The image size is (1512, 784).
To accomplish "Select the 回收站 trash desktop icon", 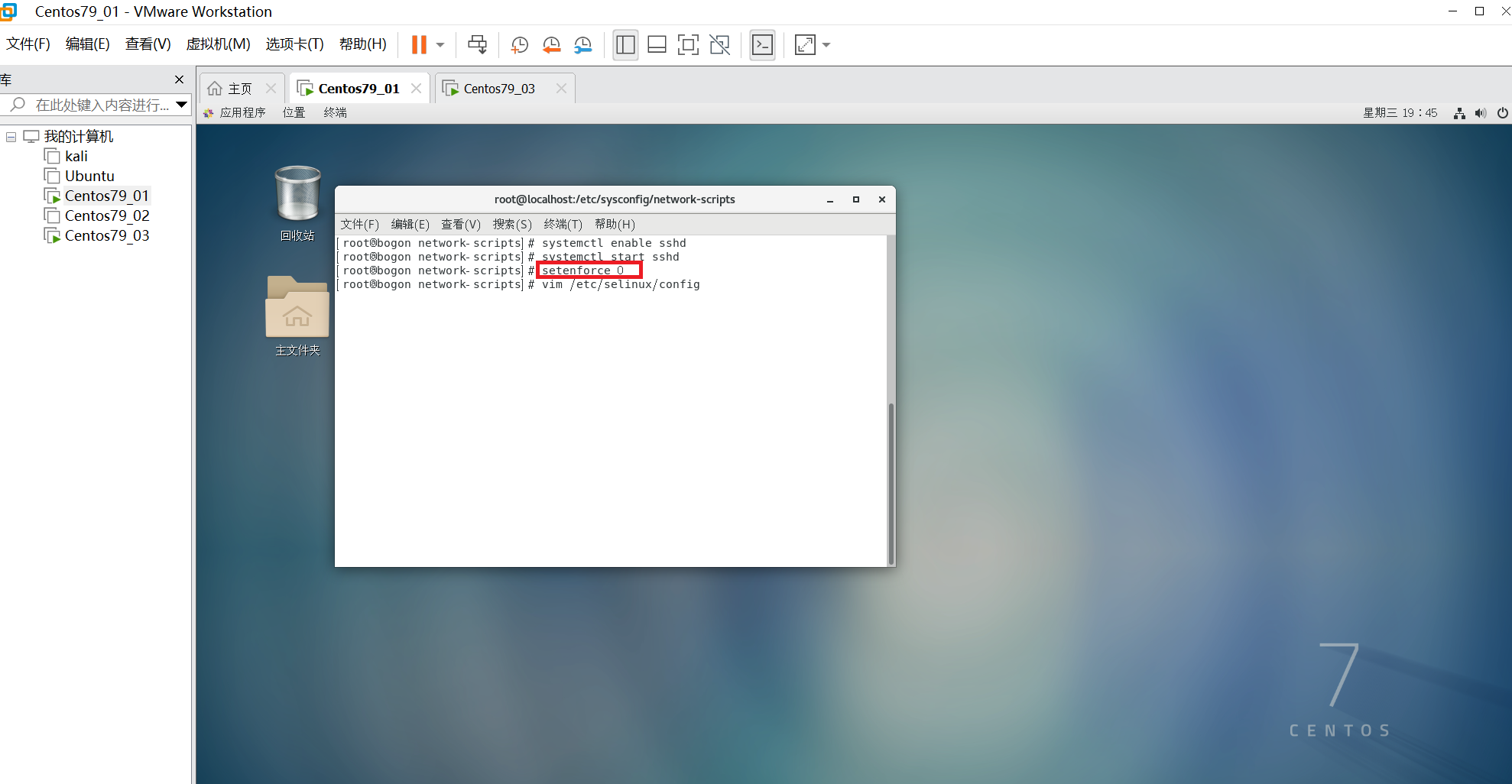I will [x=297, y=203].
